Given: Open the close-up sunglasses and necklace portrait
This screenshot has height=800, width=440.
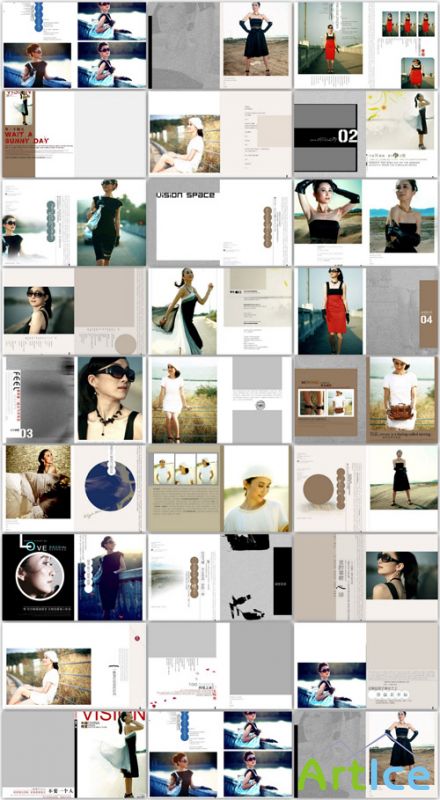Looking at the screenshot, I should [110, 398].
